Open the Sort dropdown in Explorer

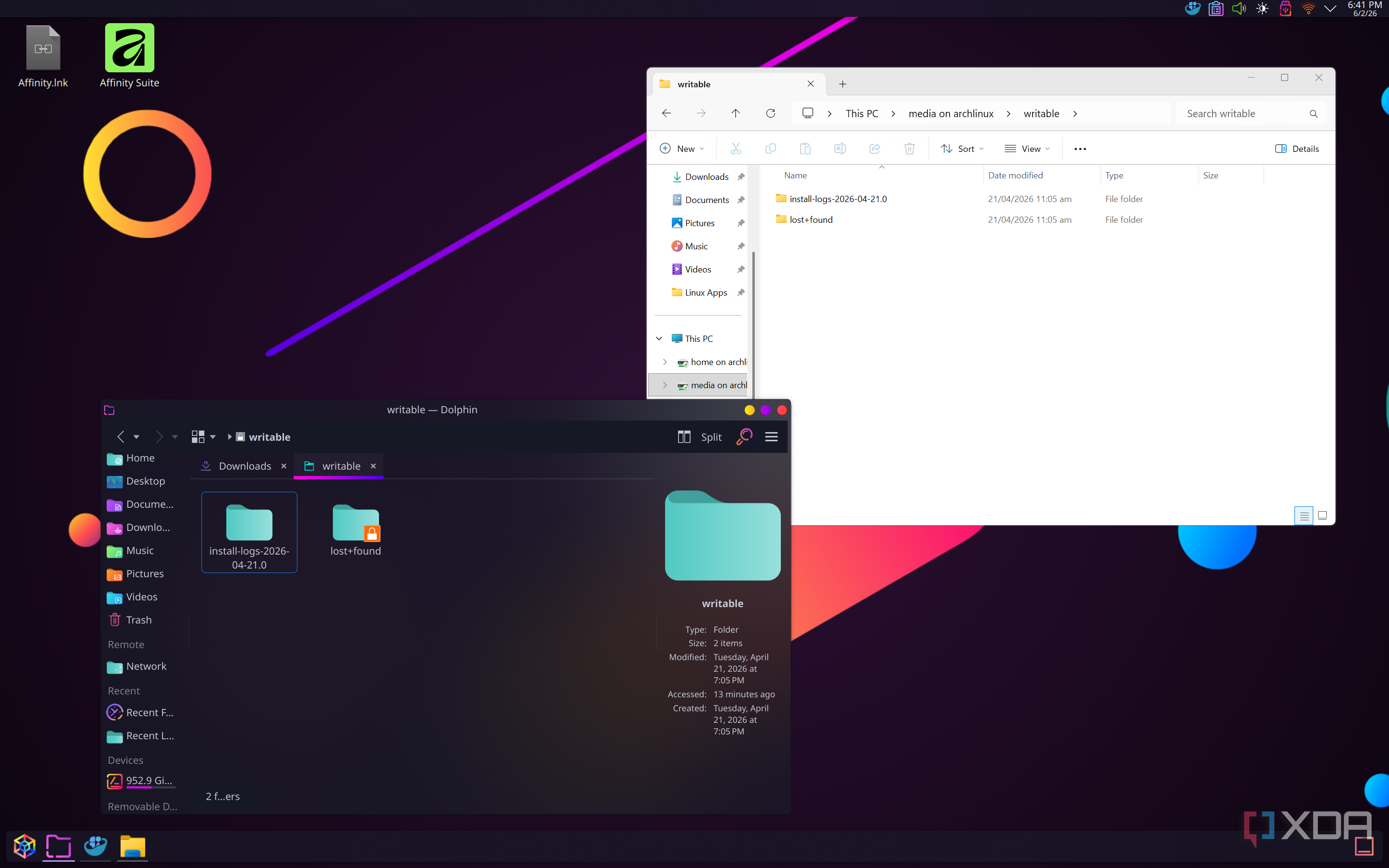click(963, 149)
